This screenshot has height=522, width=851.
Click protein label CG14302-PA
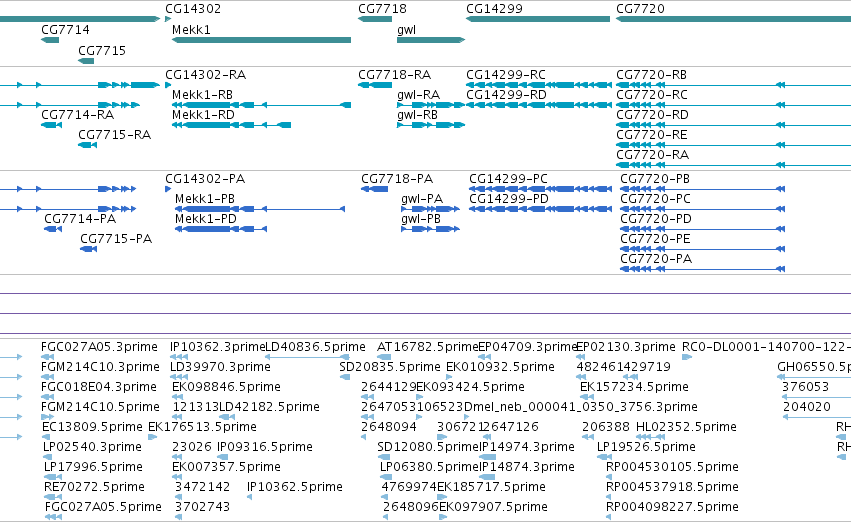point(205,179)
